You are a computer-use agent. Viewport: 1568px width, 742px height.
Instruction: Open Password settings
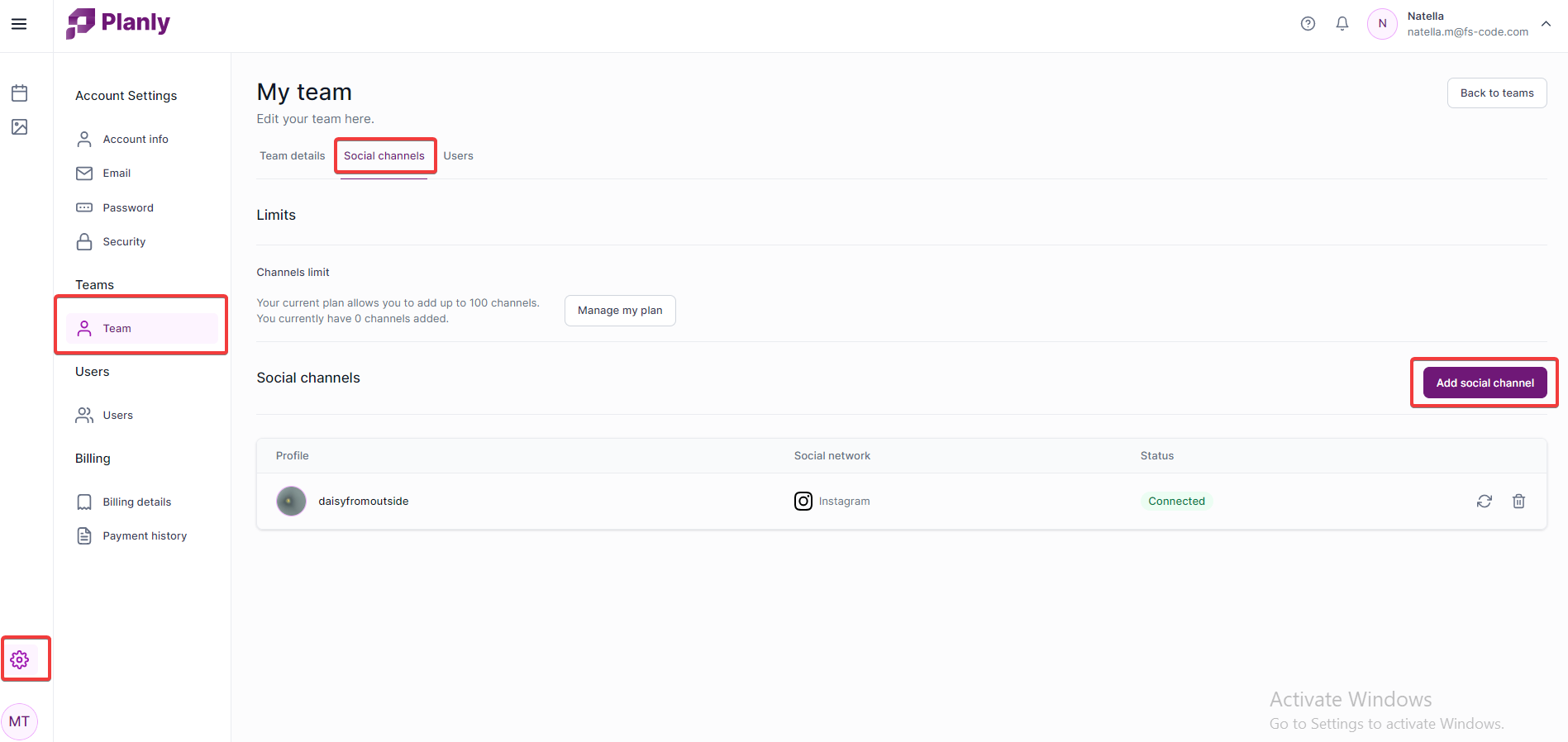pos(141,207)
